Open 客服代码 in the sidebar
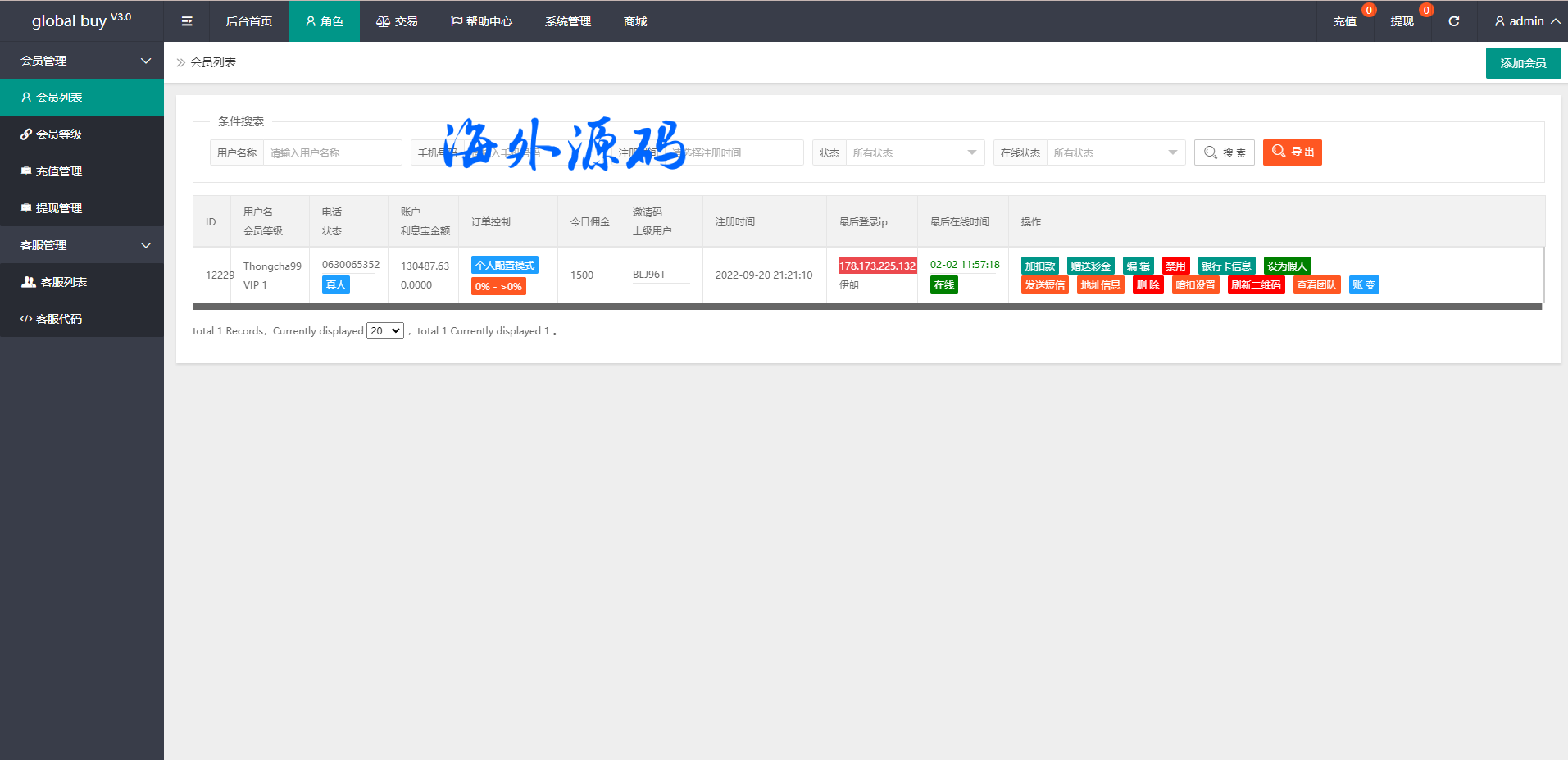 pos(59,319)
